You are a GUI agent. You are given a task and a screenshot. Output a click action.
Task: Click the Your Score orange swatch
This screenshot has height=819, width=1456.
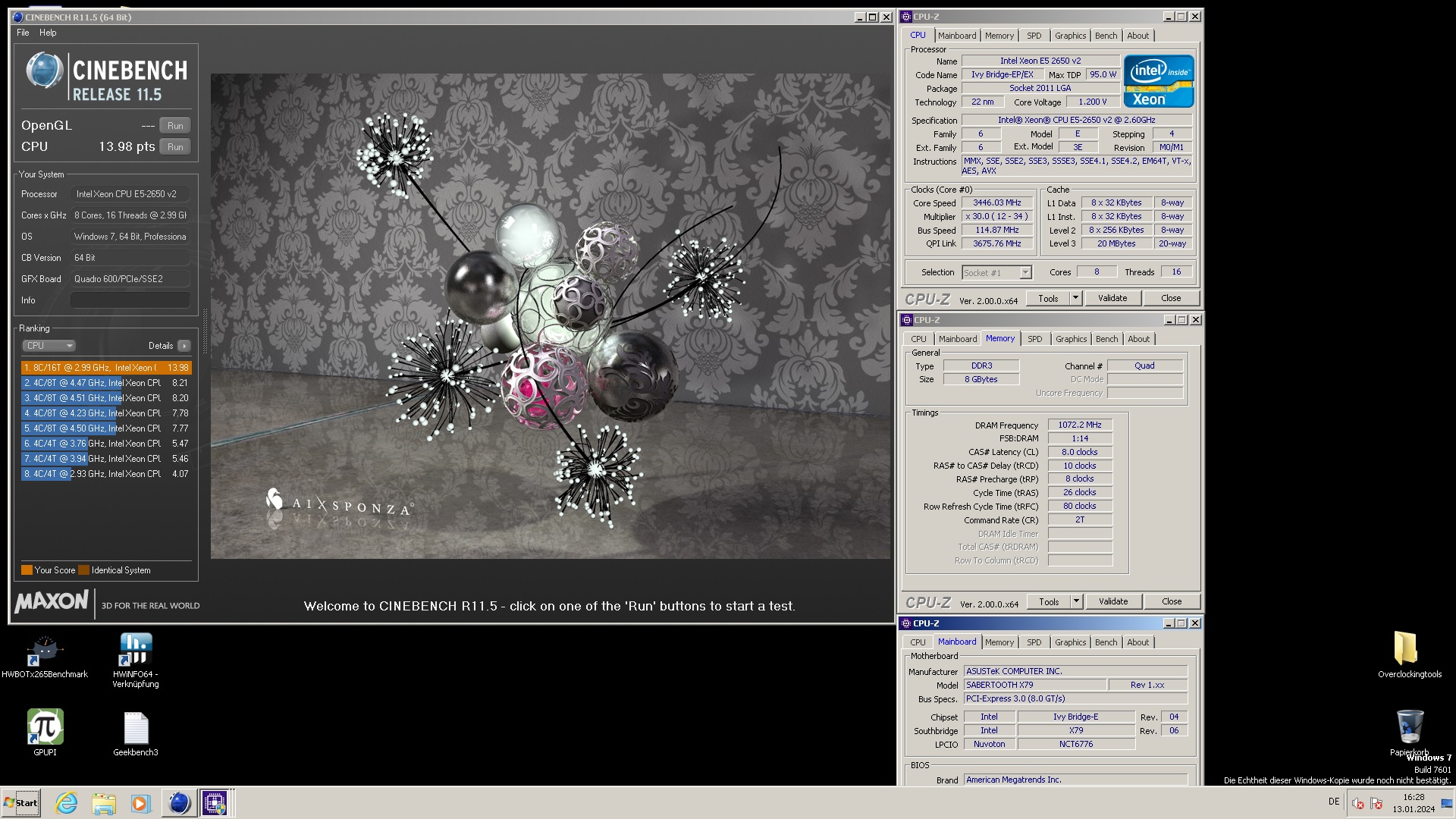(x=27, y=570)
